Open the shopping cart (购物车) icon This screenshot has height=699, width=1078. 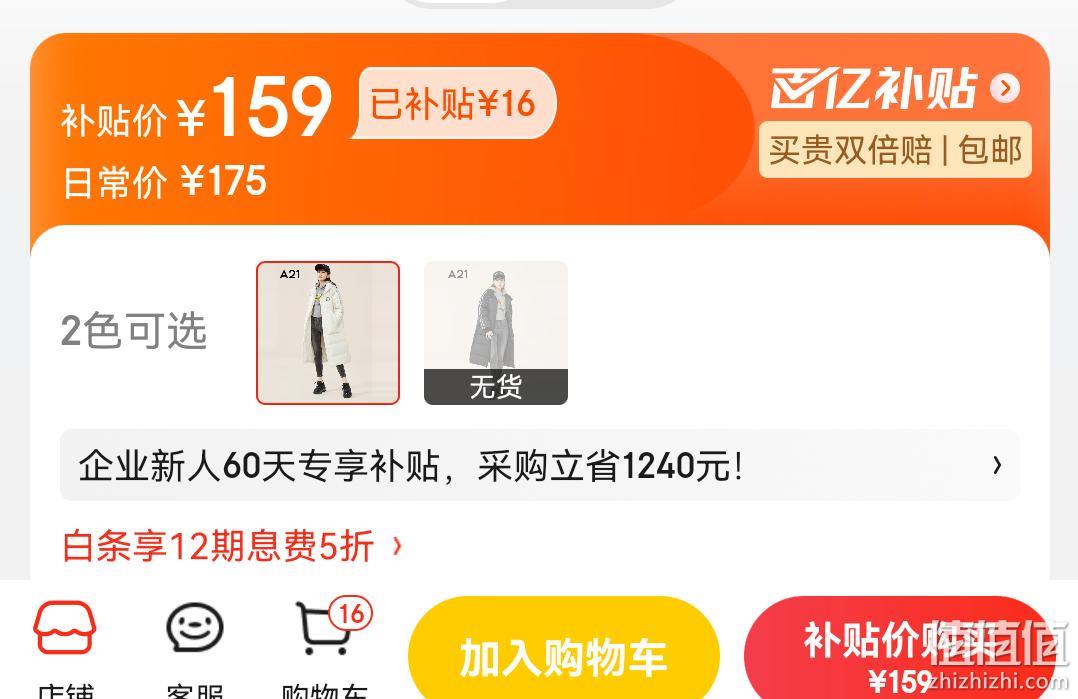tap(323, 628)
